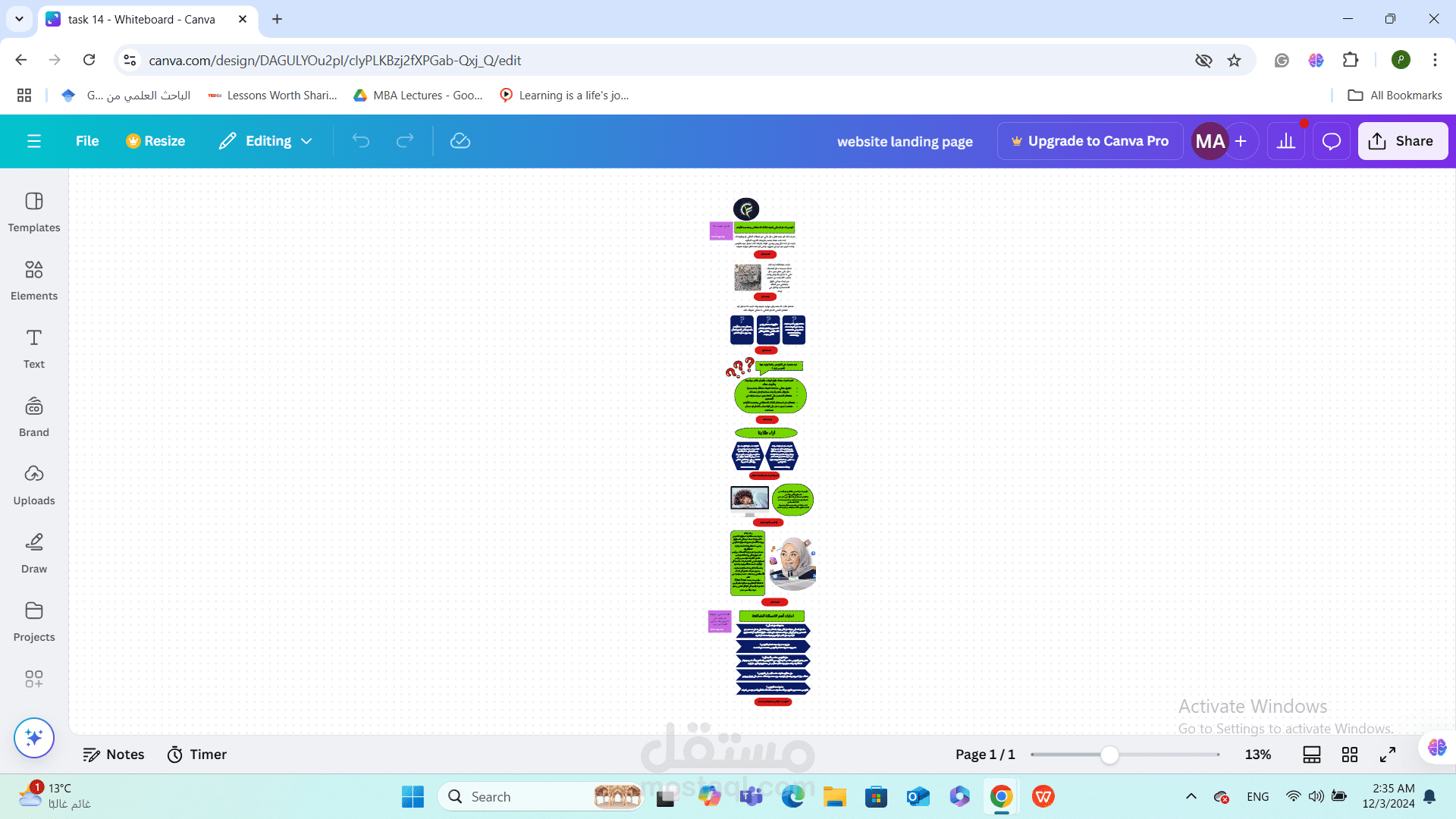Undo the last action
Viewport: 1456px width, 819px height.
pyautogui.click(x=361, y=141)
